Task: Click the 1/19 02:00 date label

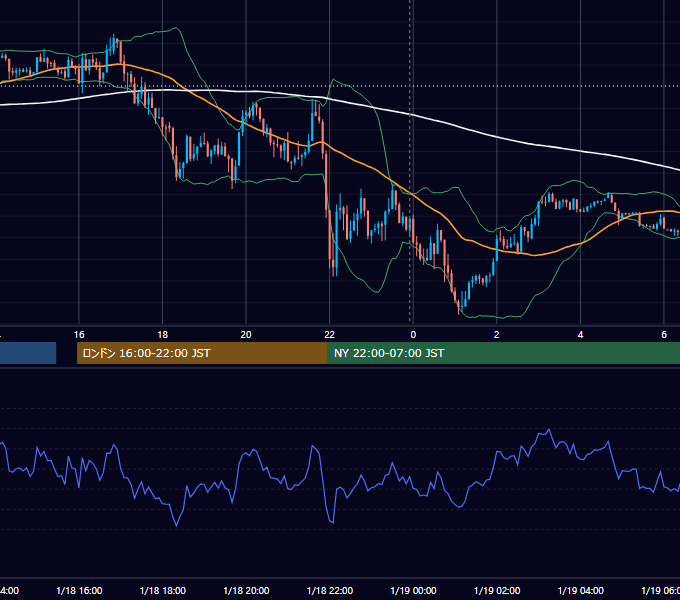Action: (497, 591)
